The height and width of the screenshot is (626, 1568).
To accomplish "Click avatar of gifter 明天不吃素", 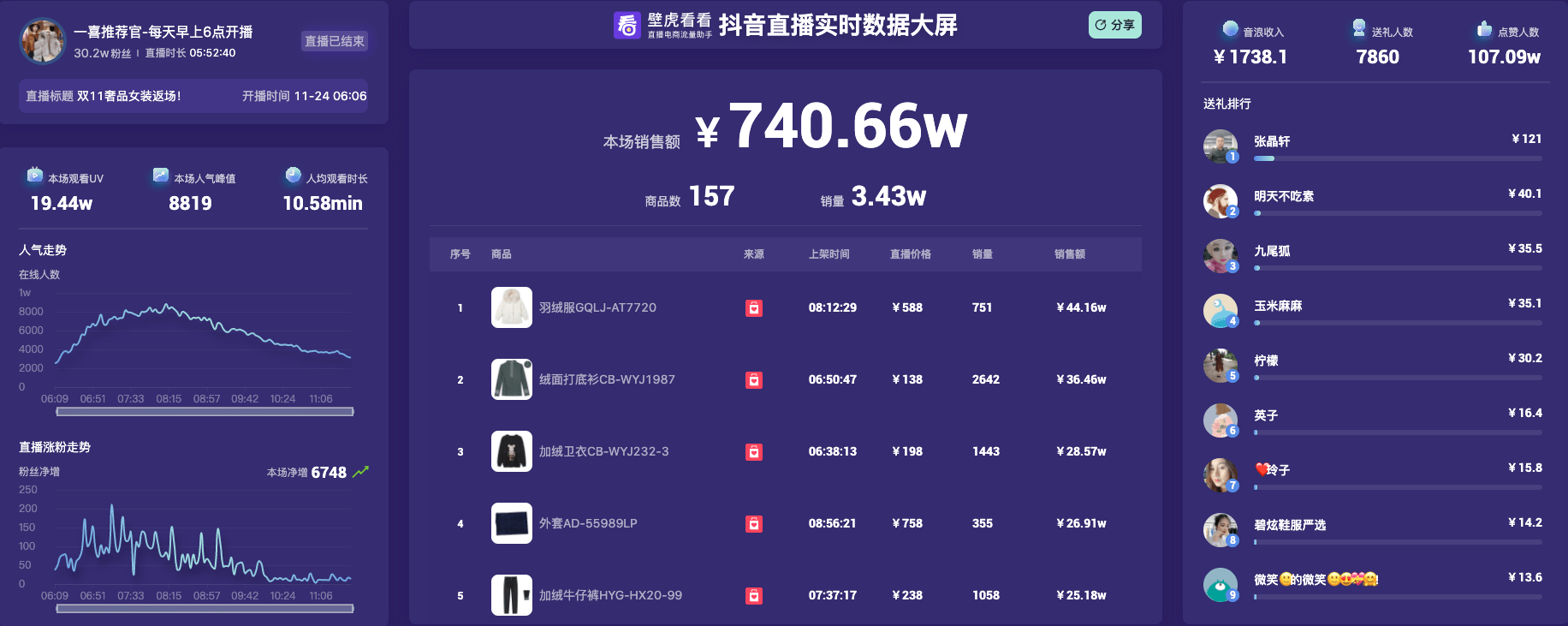I will point(1221,201).
